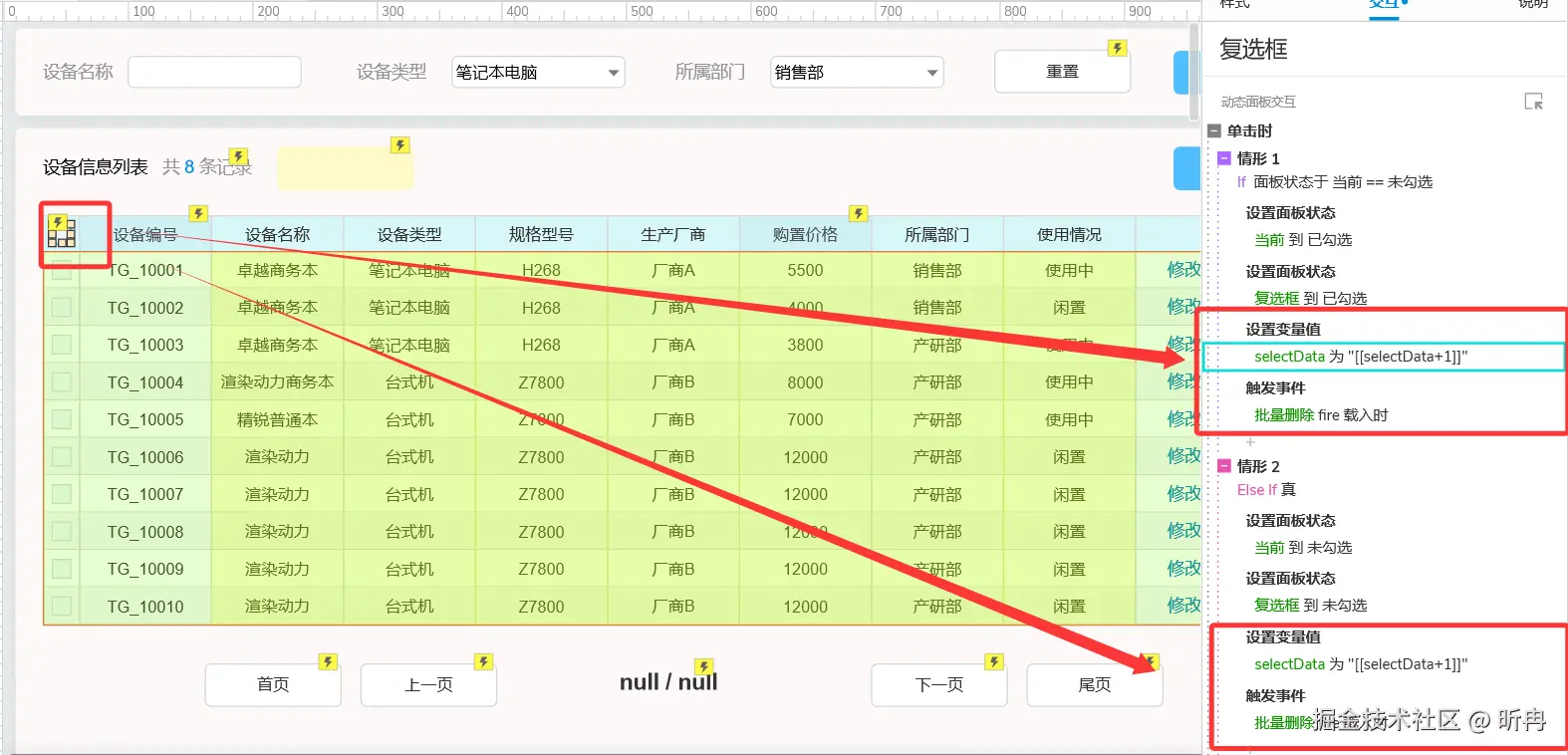Image resolution: width=1568 pixels, height=755 pixels.
Task: Tick the checkbox in the TG_10009 row
Action: point(62,569)
